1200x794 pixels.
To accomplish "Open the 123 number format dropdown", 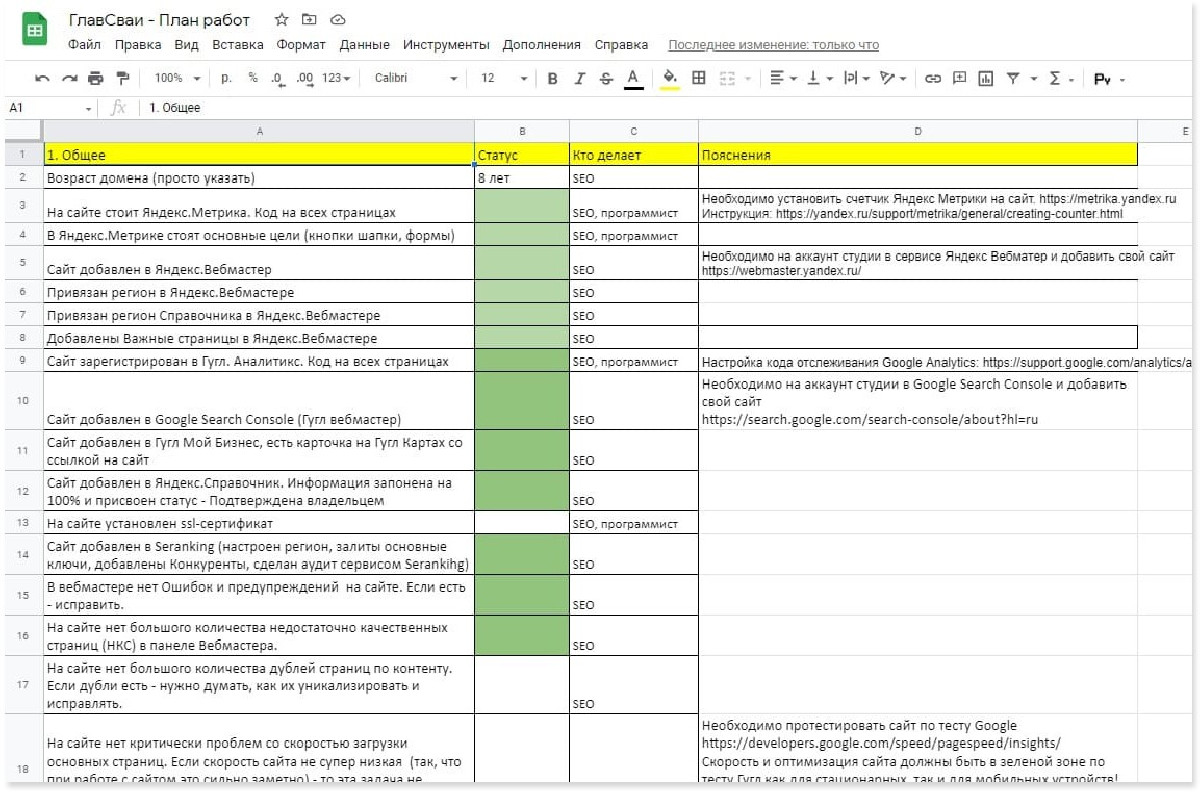I will pyautogui.click(x=336, y=78).
